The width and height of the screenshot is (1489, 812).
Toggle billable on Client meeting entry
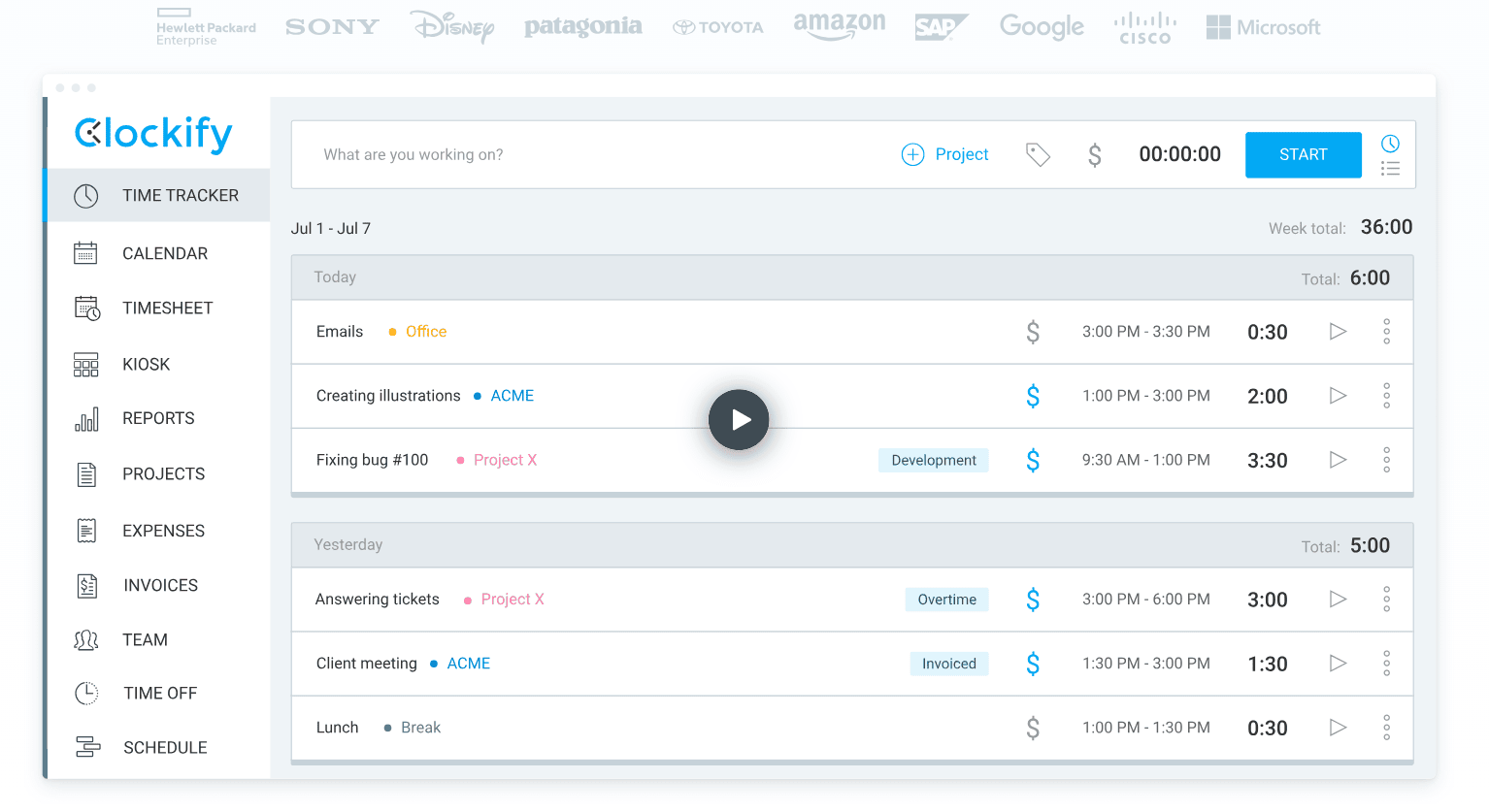1033,664
